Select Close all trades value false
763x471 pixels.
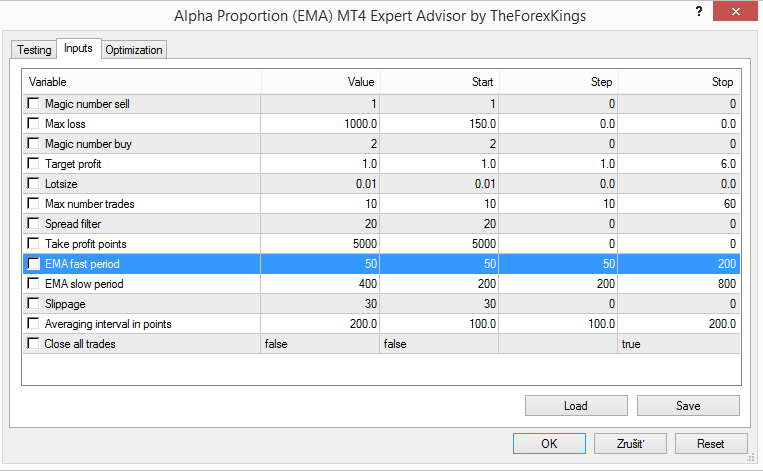tap(320, 344)
